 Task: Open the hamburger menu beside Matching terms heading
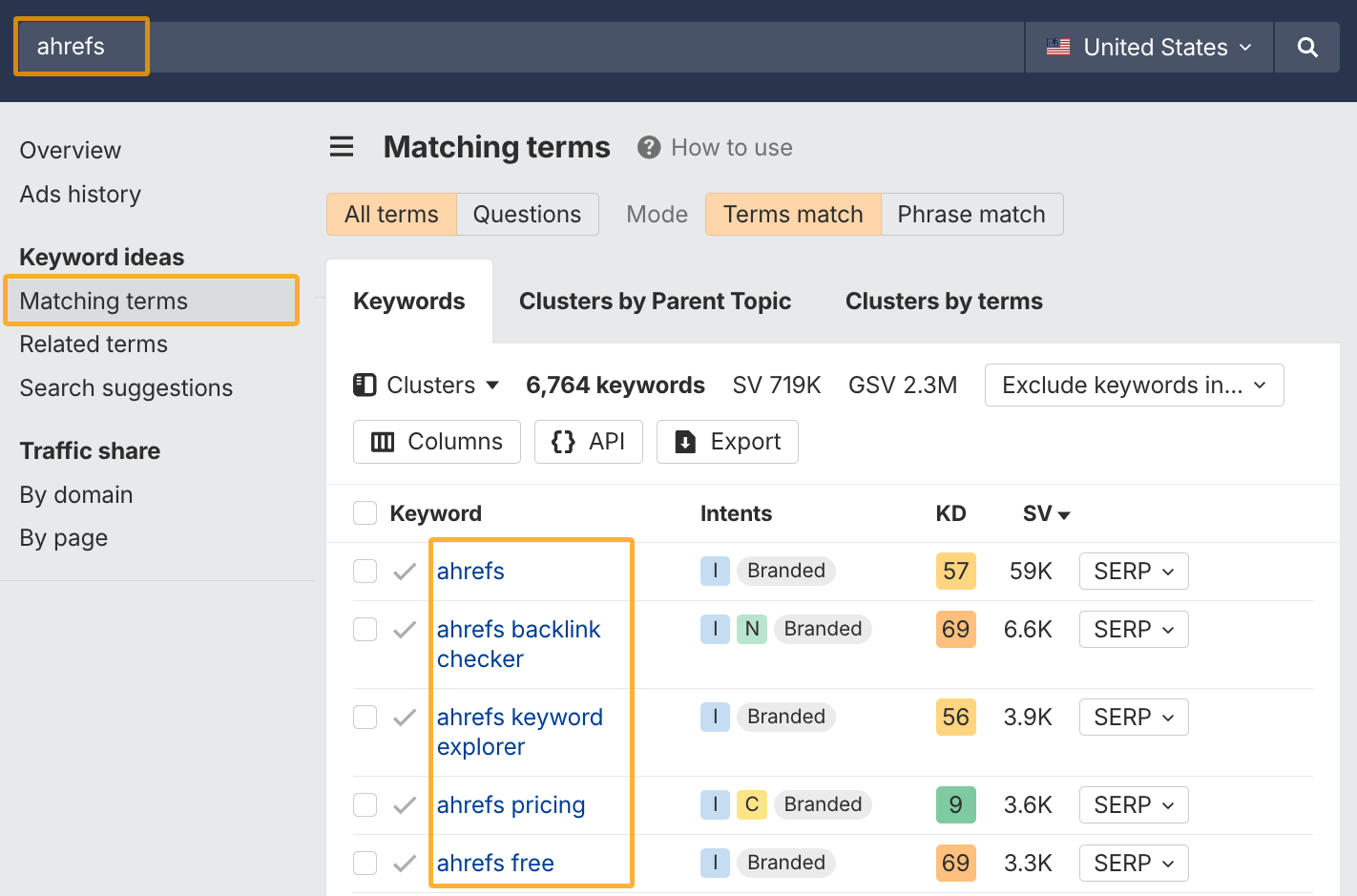[341, 146]
